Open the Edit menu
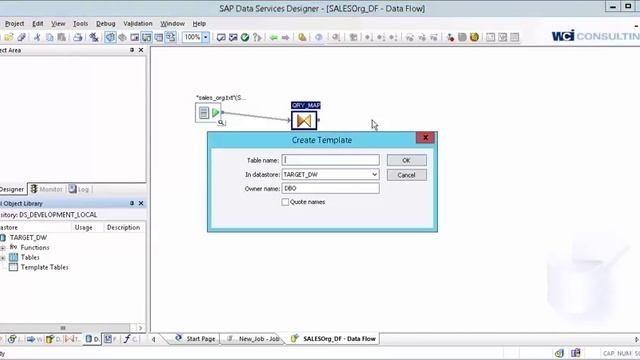640x360 pixels. (x=38, y=24)
